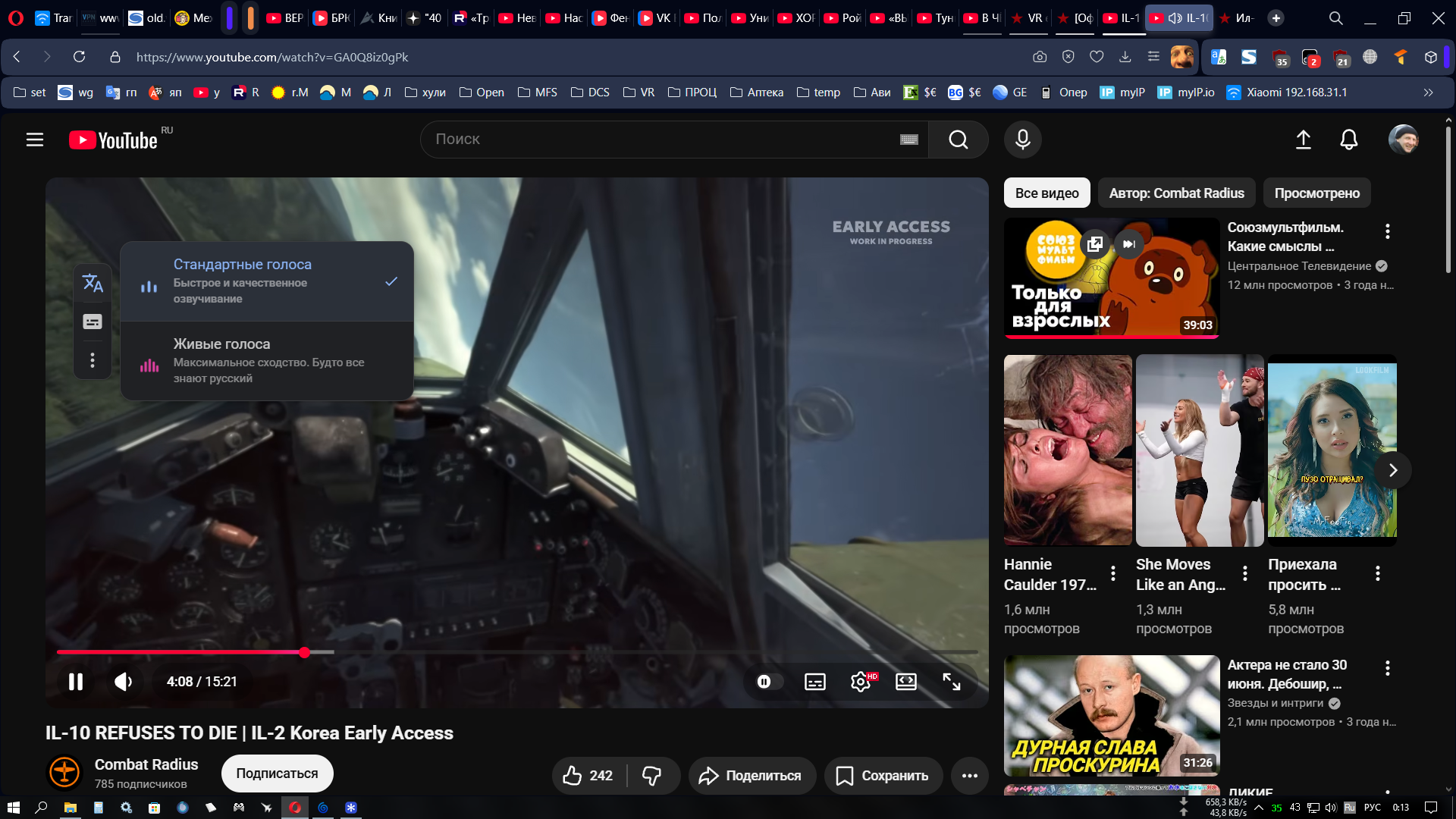Image resolution: width=1456 pixels, height=819 pixels.
Task: Go to YouTube home via logo
Action: [x=114, y=140]
